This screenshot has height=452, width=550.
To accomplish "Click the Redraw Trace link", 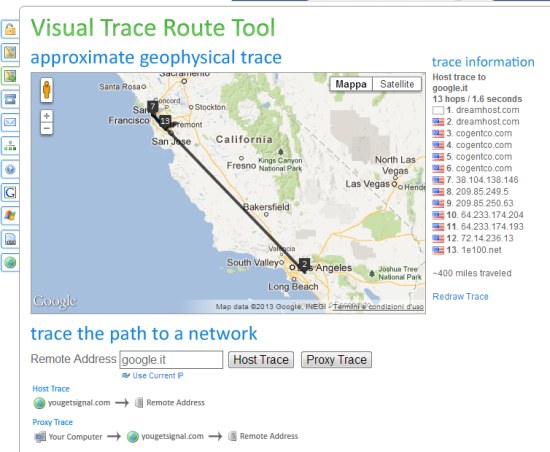I will pos(460,297).
